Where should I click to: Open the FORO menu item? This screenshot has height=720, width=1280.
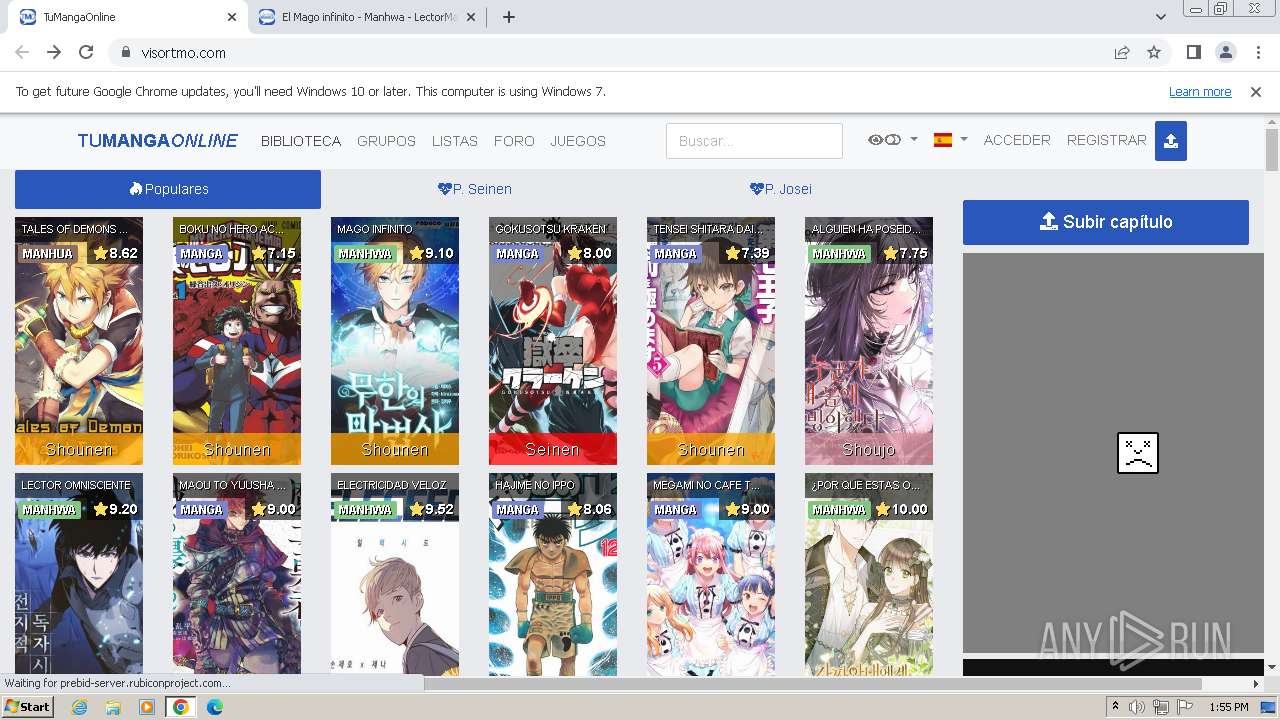[x=514, y=141]
